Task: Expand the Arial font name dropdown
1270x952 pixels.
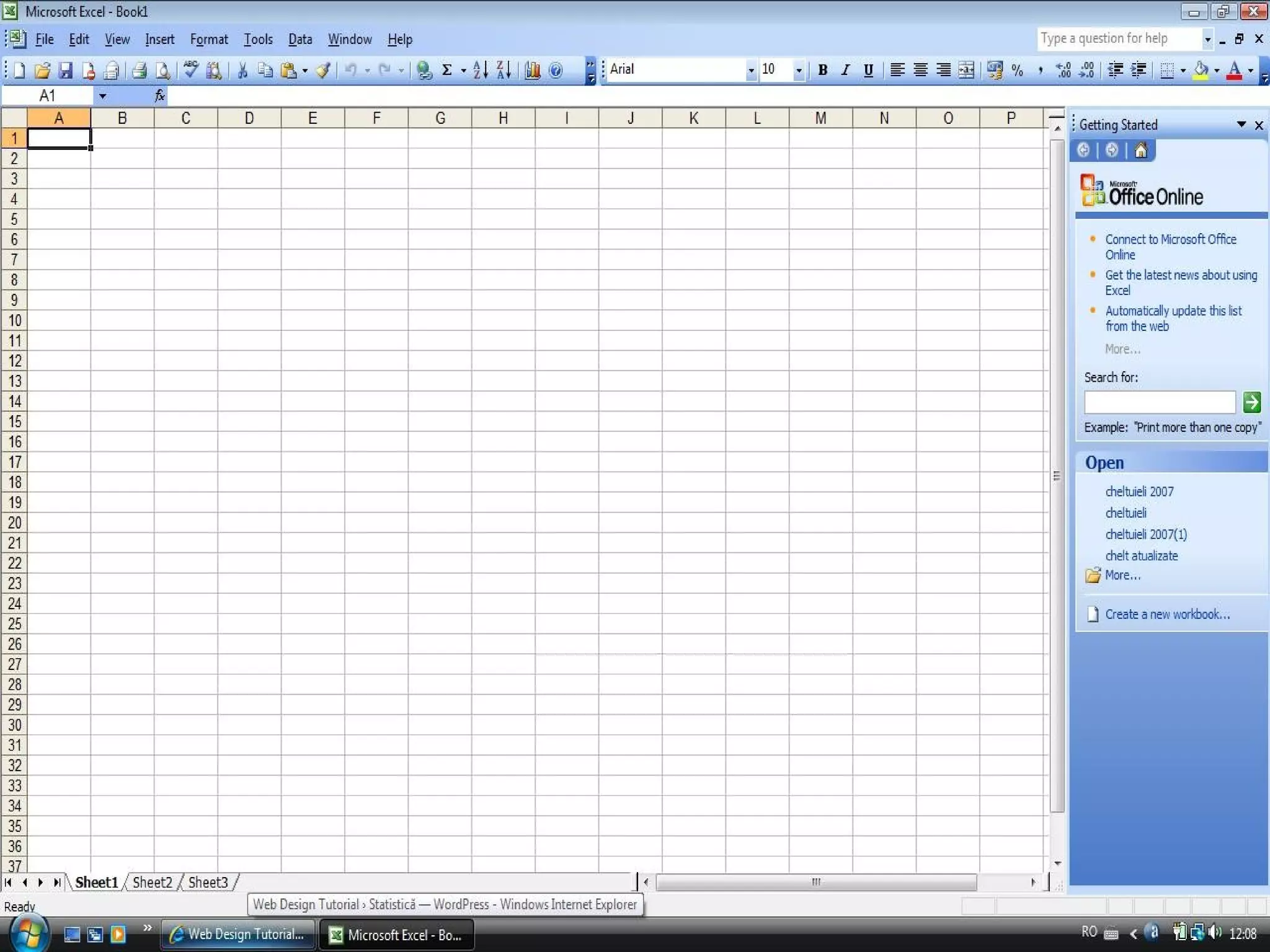Action: pos(751,70)
